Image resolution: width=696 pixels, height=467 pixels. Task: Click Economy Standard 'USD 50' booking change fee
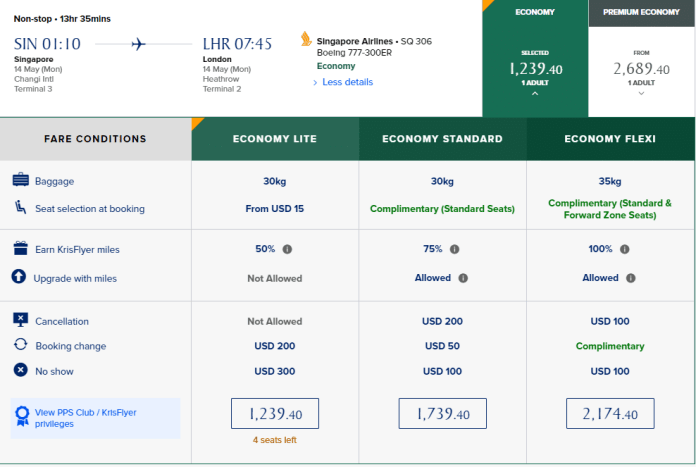(x=442, y=346)
